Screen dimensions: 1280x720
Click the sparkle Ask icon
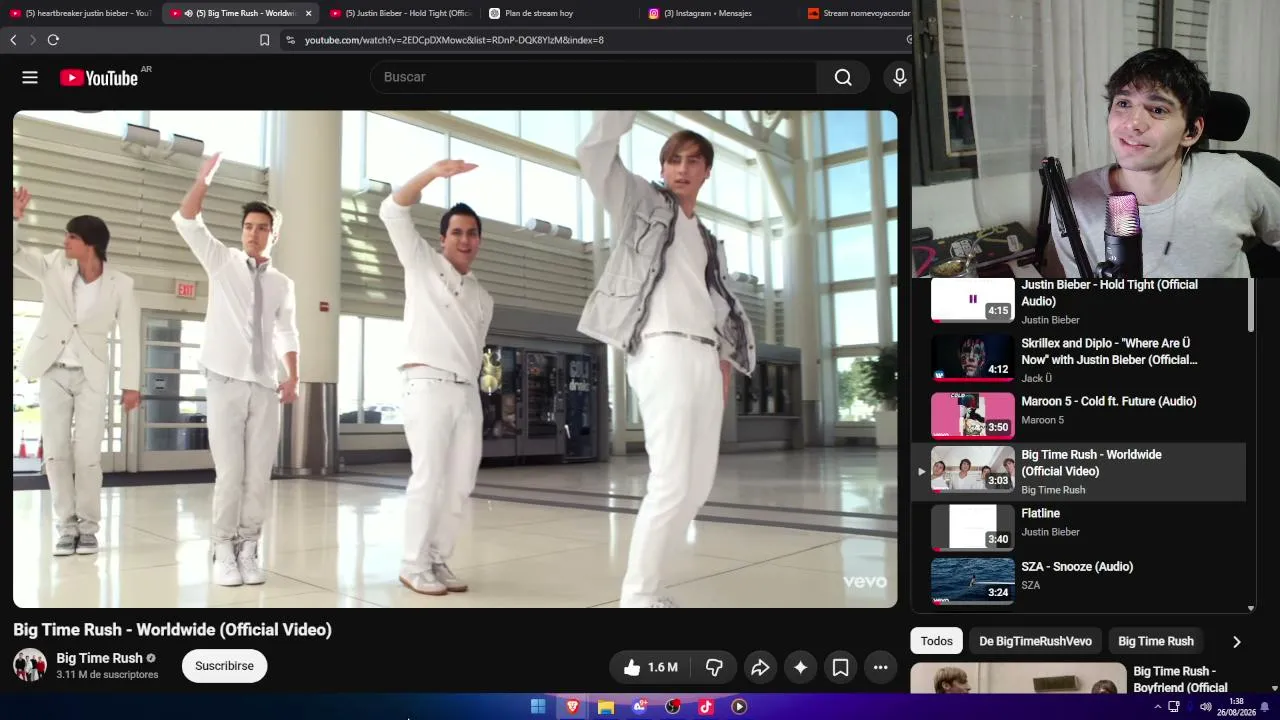(x=800, y=667)
